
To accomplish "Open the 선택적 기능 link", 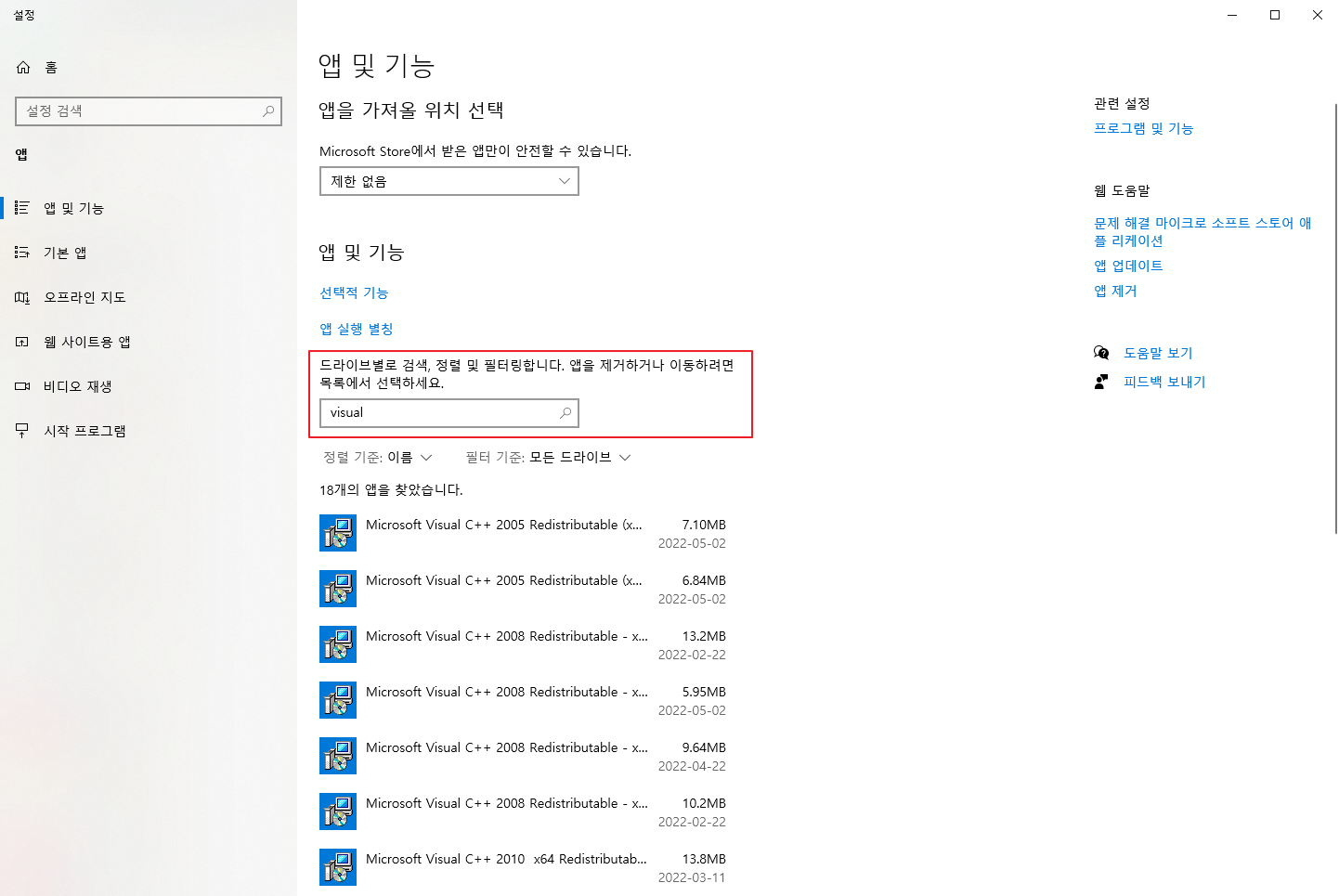I will 354,292.
